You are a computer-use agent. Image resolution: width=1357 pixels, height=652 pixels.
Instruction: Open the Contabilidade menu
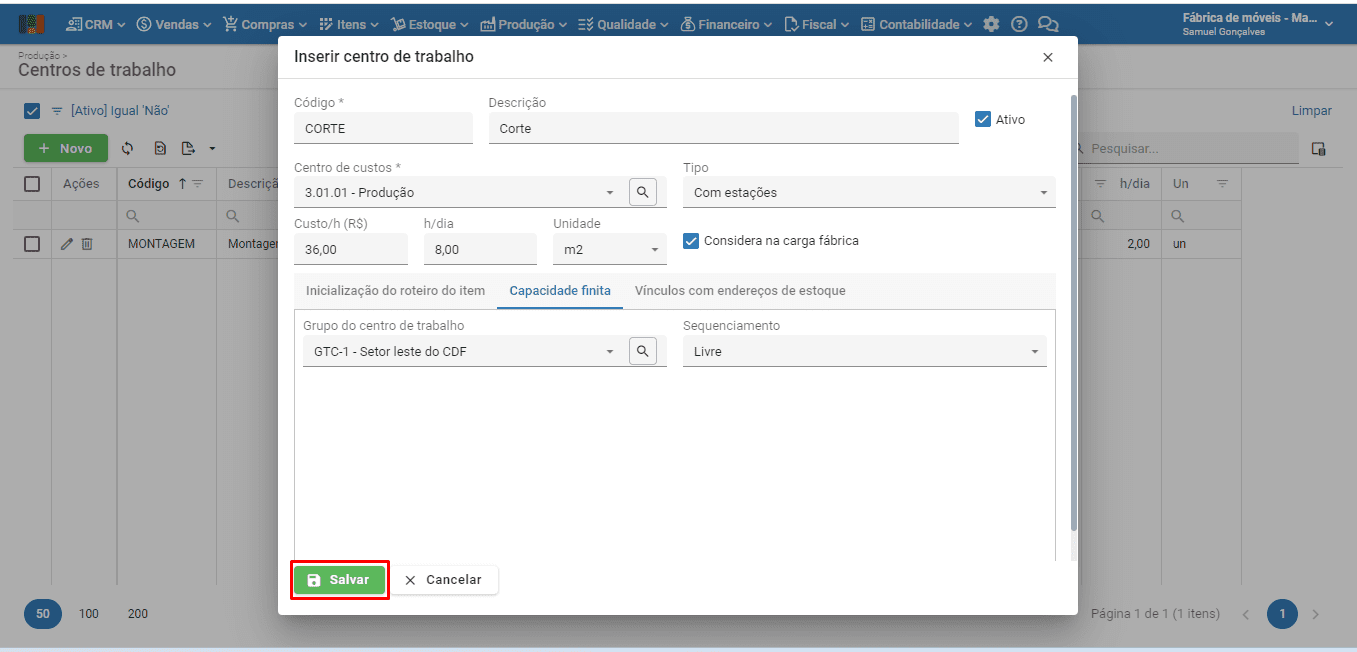click(917, 24)
